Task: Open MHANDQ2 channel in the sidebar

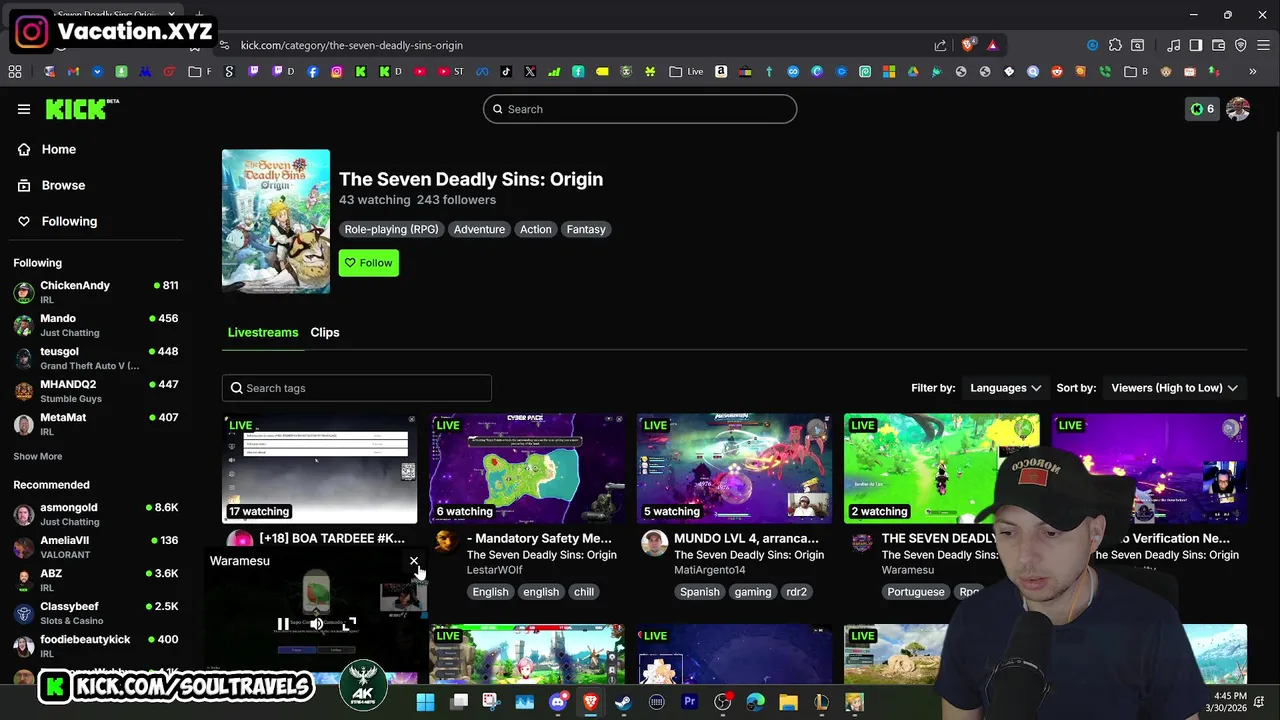Action: click(x=96, y=391)
